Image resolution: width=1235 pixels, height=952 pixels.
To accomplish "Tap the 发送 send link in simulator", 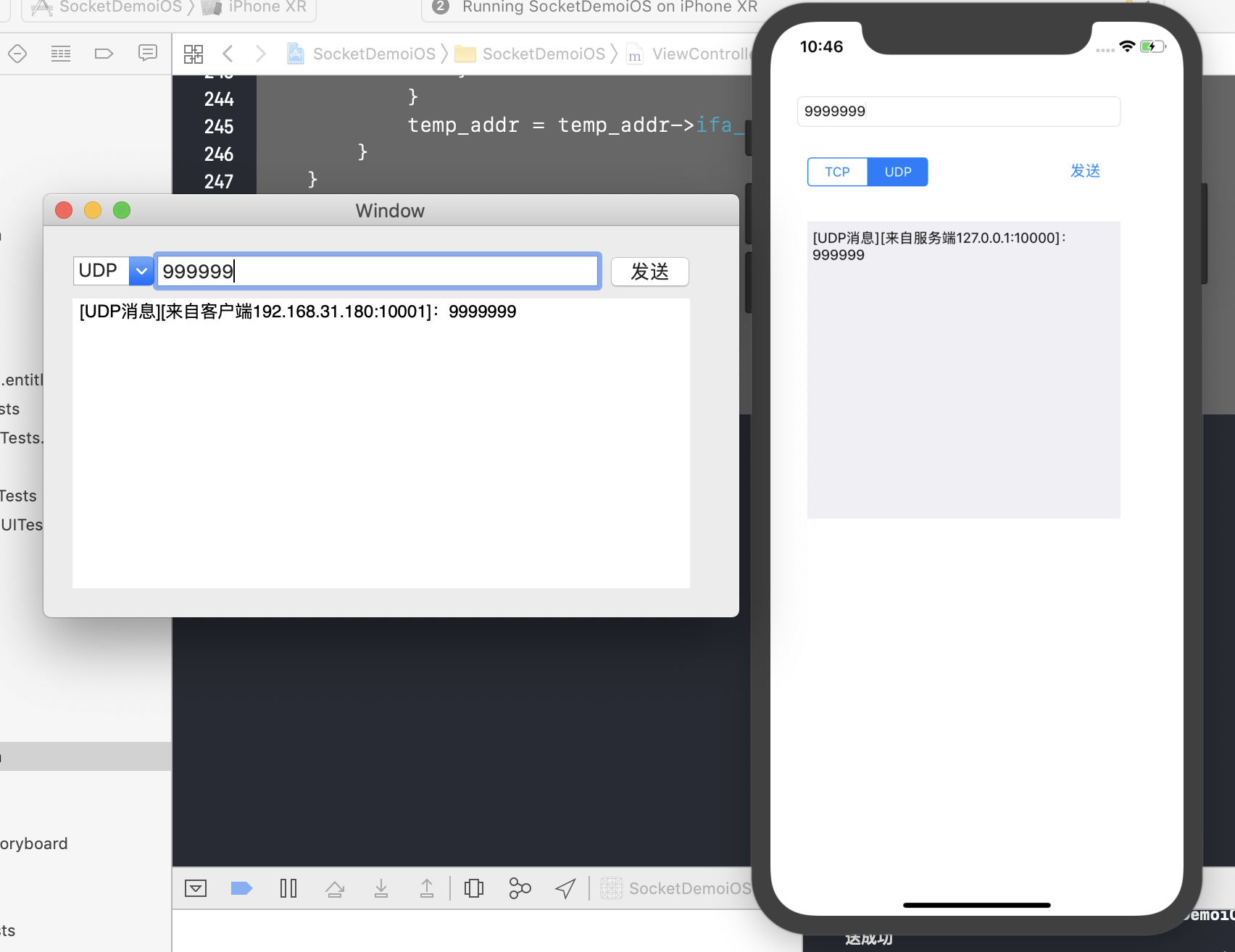I will tap(1085, 171).
